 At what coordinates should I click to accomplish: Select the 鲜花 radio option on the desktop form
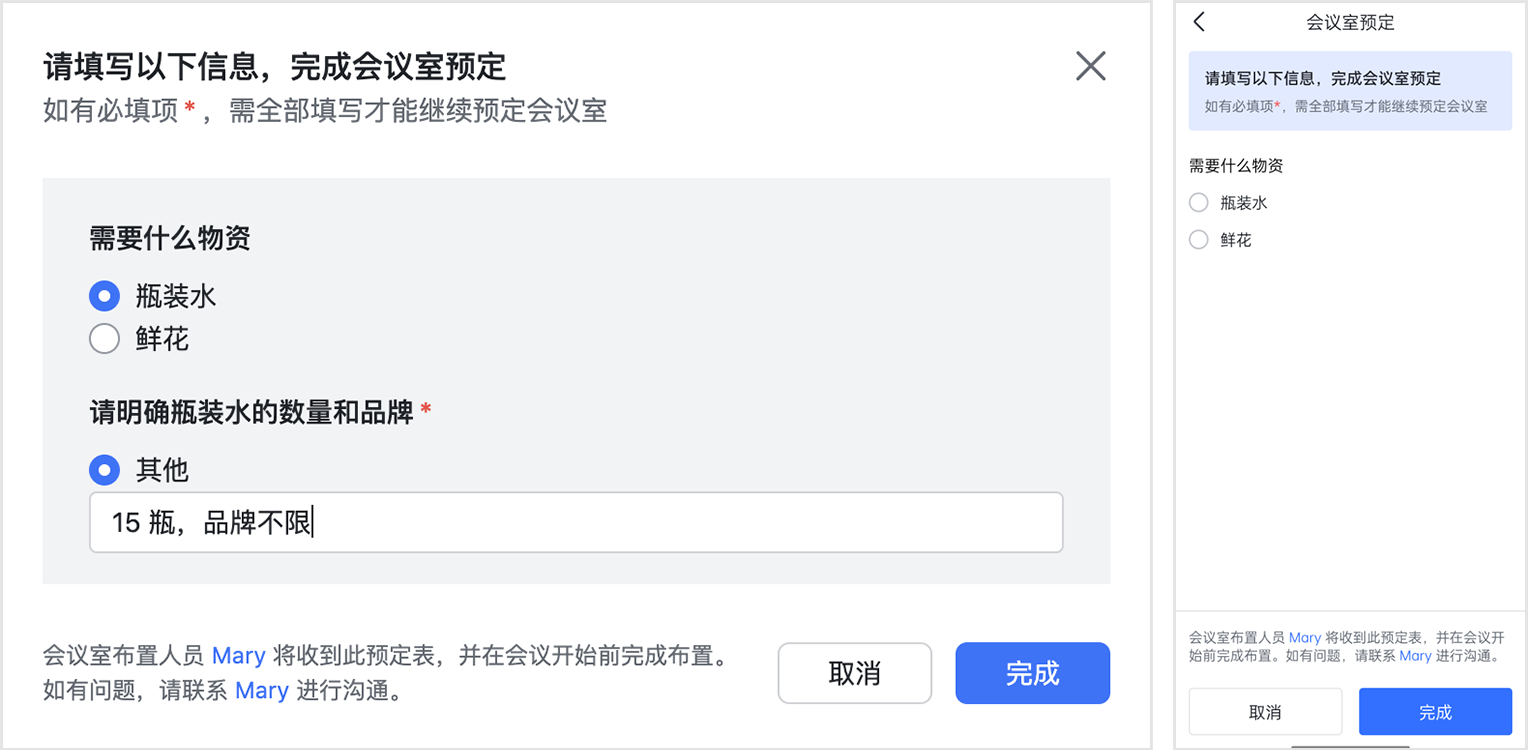pos(104,338)
